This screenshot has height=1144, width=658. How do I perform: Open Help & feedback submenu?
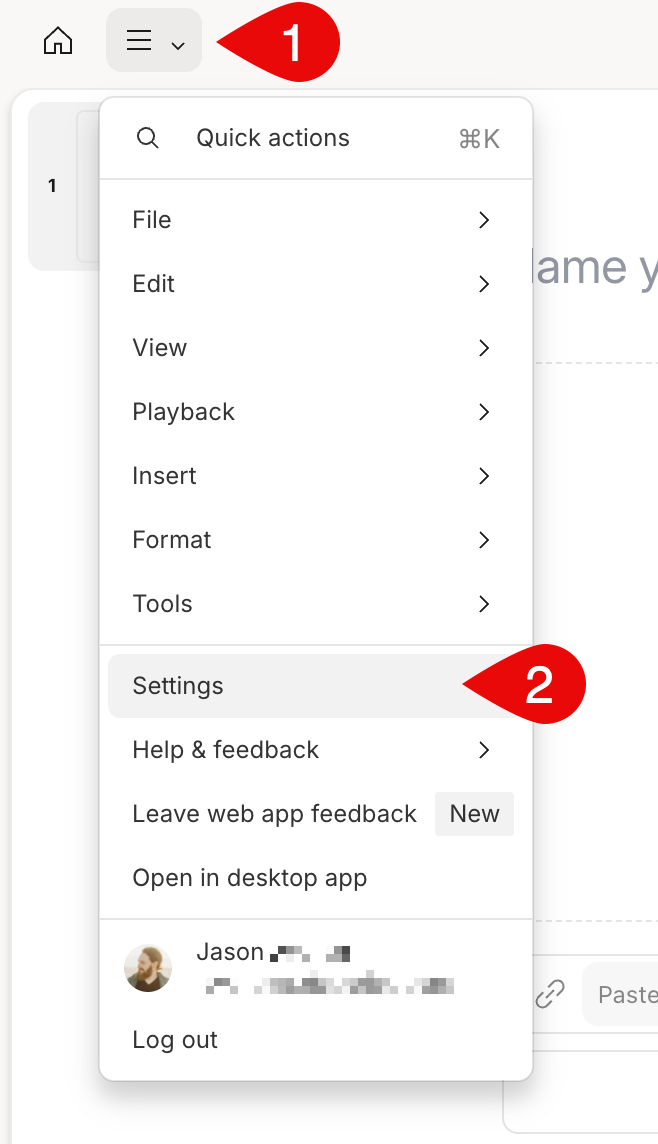[x=316, y=750]
